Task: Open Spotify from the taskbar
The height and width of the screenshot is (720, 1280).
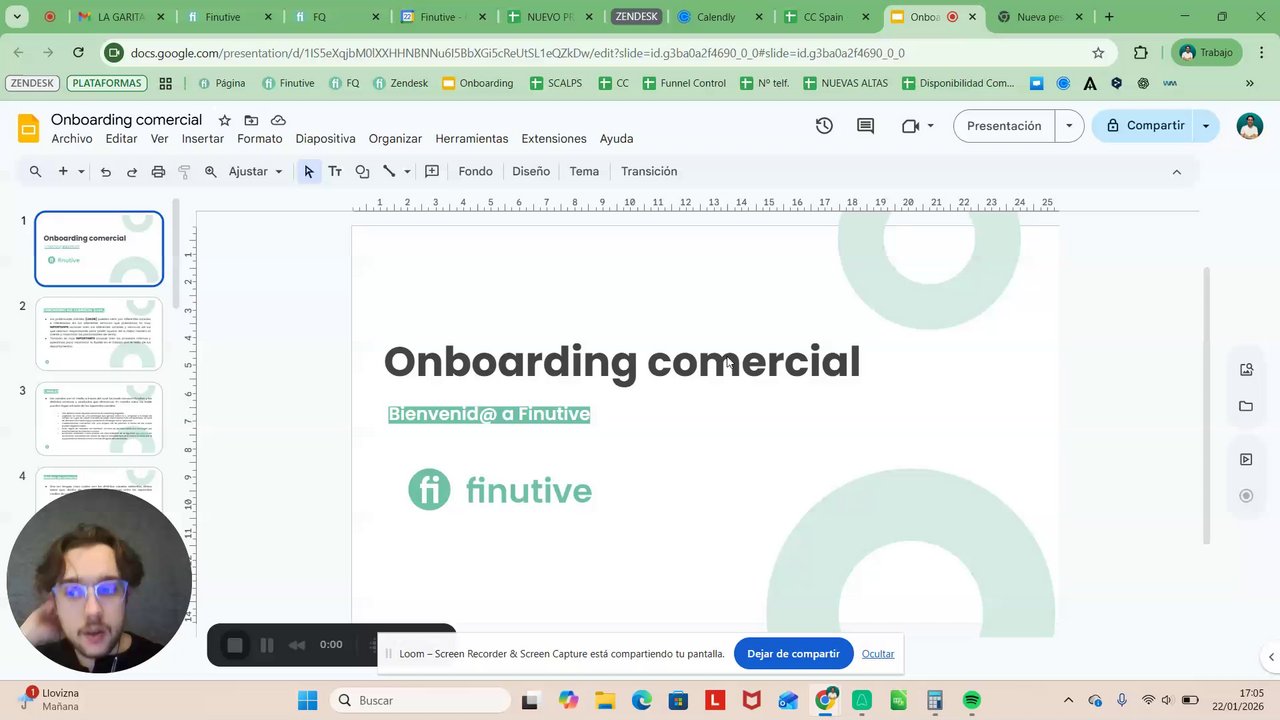Action: tap(972, 700)
